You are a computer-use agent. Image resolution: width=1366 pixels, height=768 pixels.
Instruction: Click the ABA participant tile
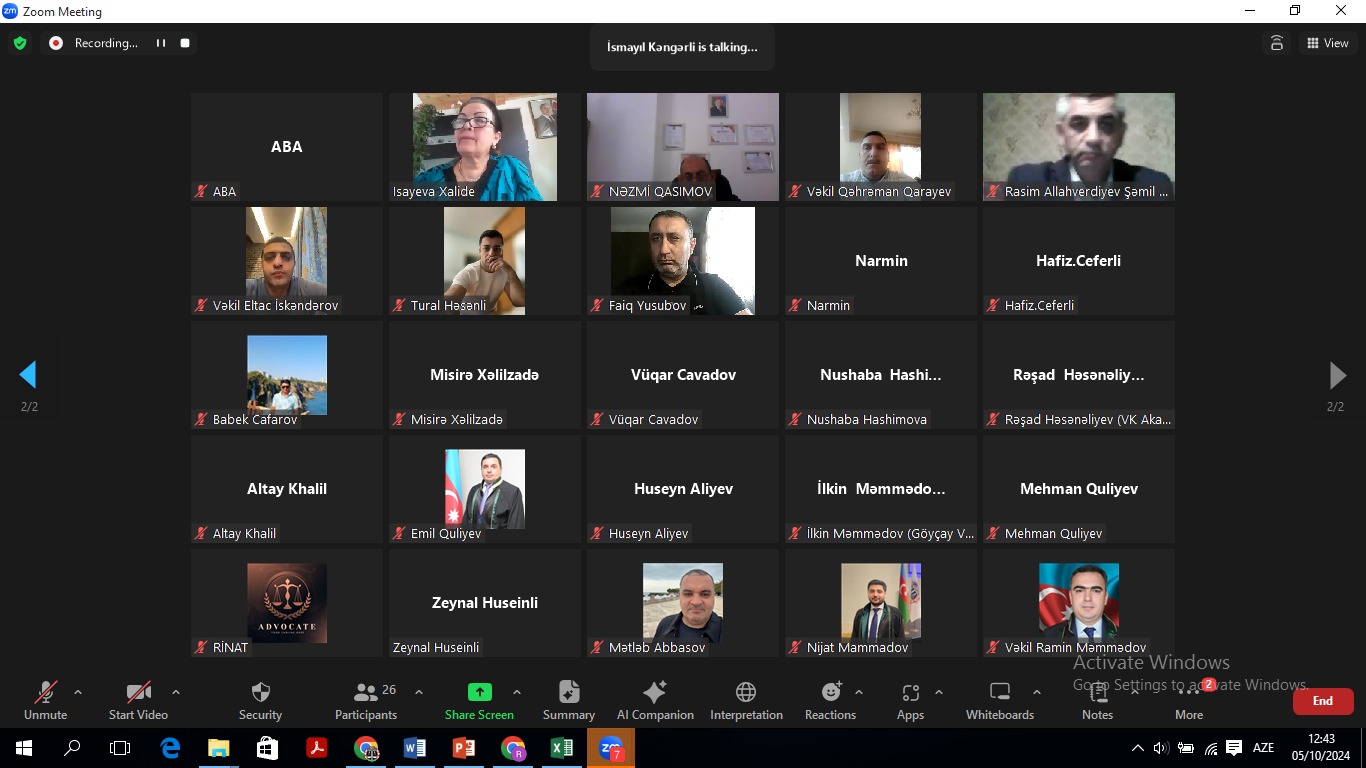tap(287, 147)
